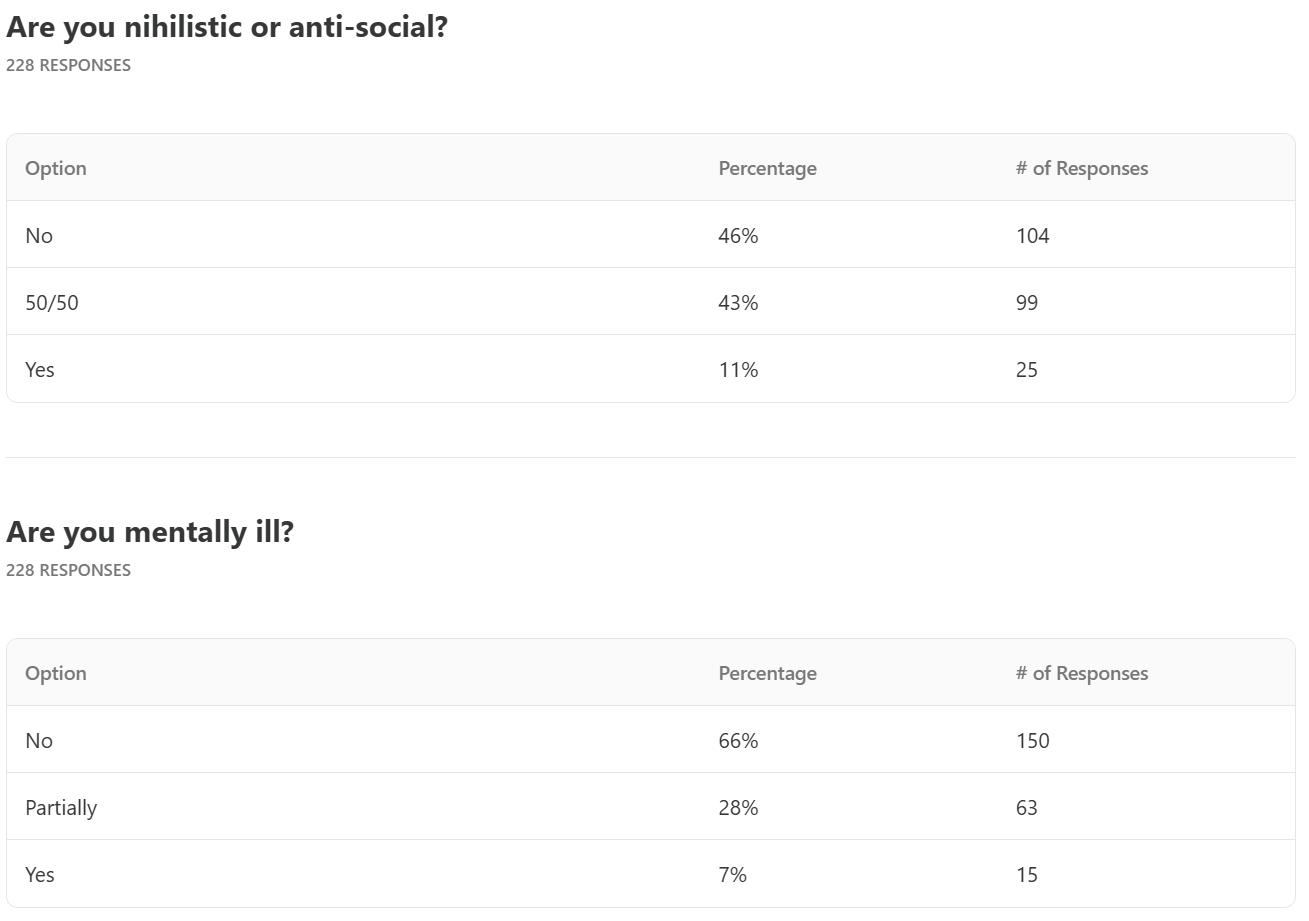
Task: Click the Percentage header in the mentally ill table
Action: [767, 673]
